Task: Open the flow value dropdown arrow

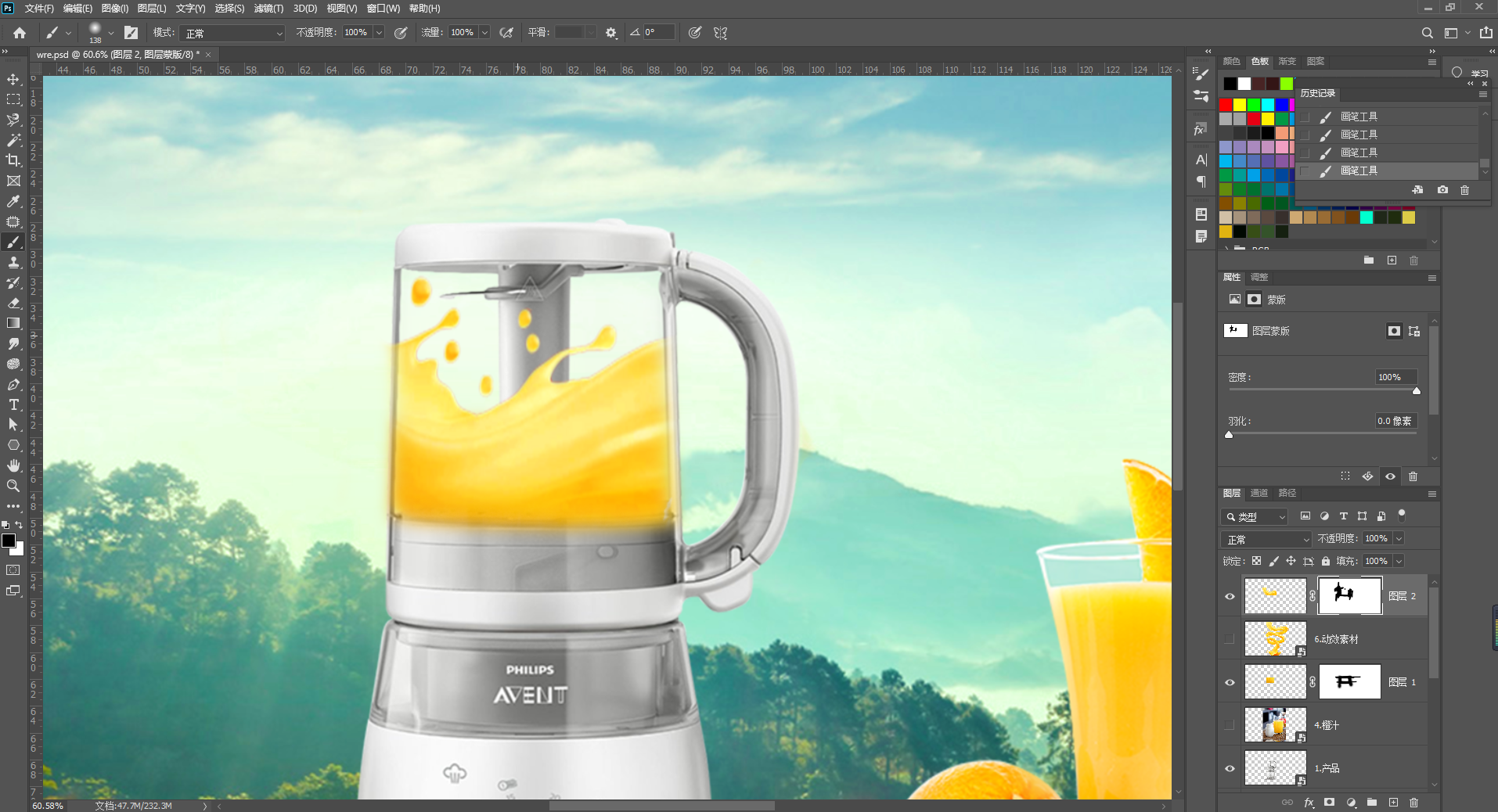Action: click(485, 33)
